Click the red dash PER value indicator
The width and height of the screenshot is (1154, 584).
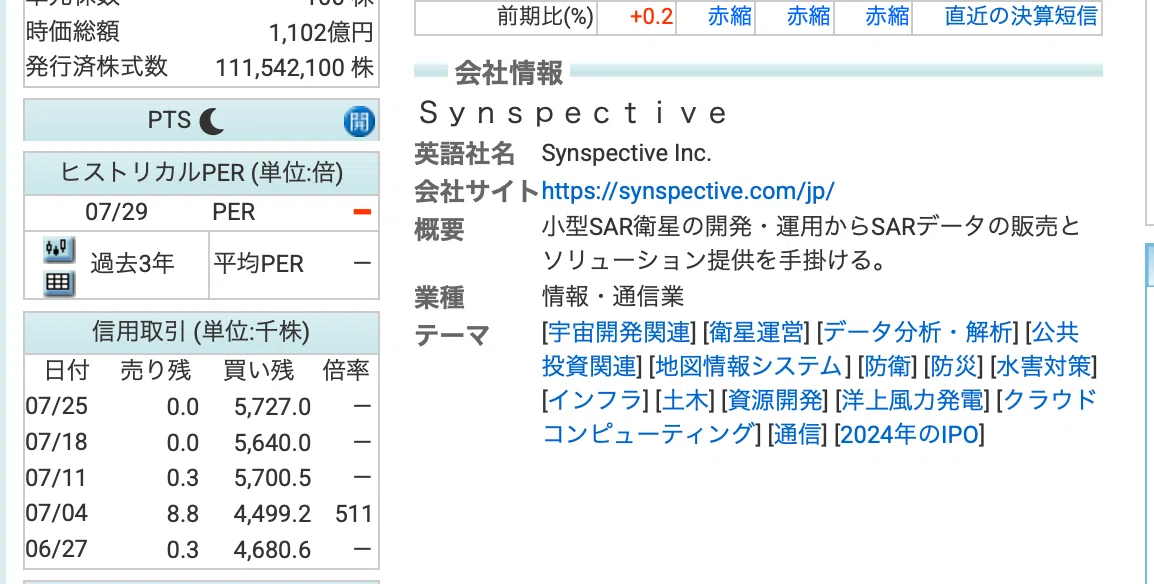362,213
